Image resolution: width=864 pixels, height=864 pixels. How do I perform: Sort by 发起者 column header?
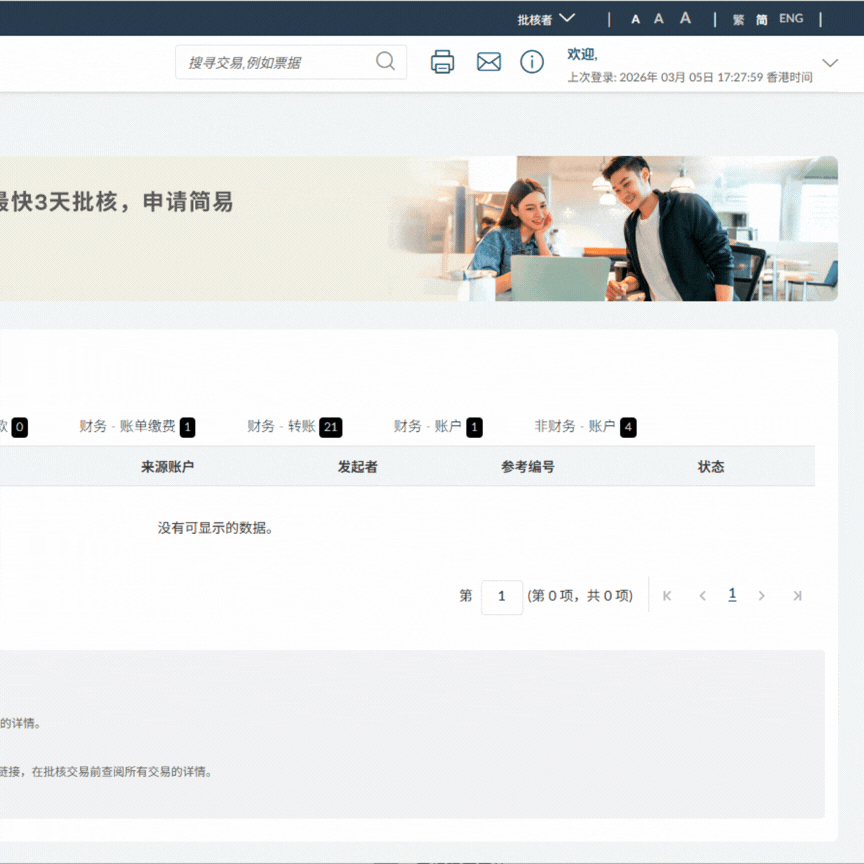click(x=358, y=467)
